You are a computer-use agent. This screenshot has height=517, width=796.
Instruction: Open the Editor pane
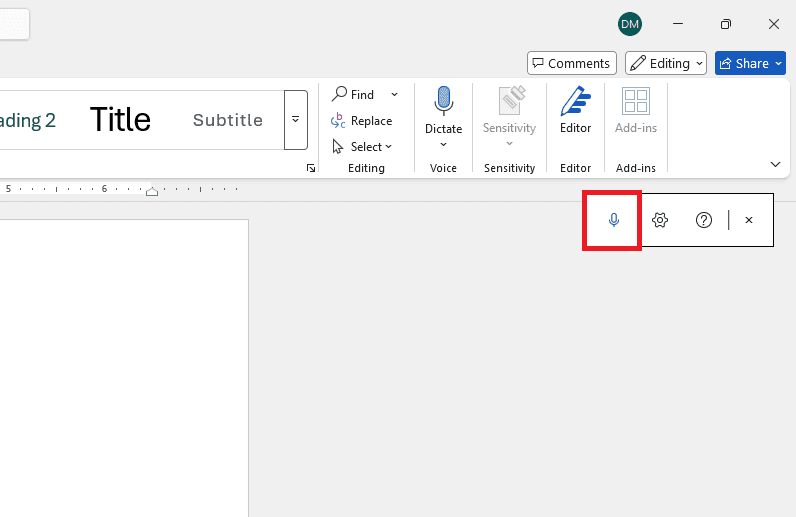pyautogui.click(x=575, y=110)
